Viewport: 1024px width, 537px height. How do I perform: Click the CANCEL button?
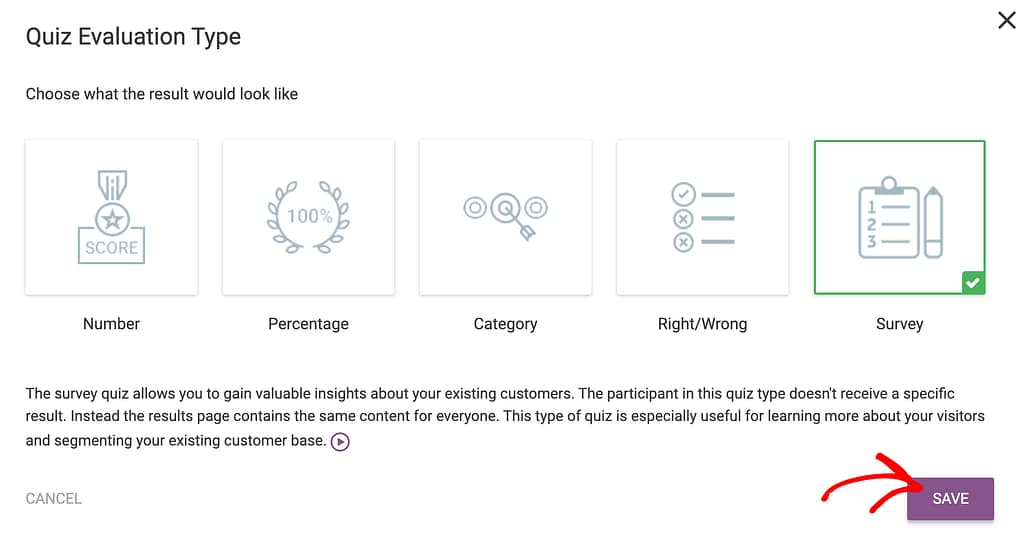pyautogui.click(x=54, y=498)
